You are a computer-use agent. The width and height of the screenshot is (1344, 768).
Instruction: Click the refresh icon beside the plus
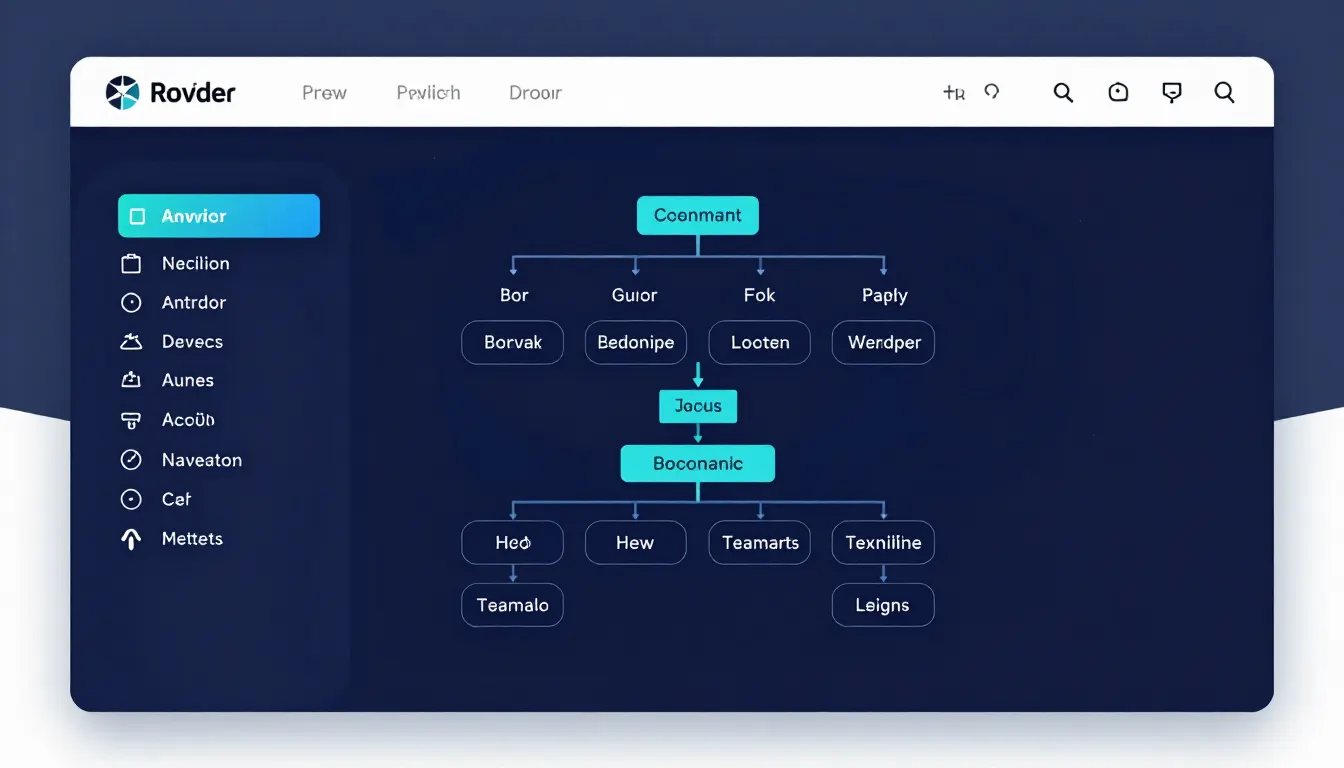point(992,91)
